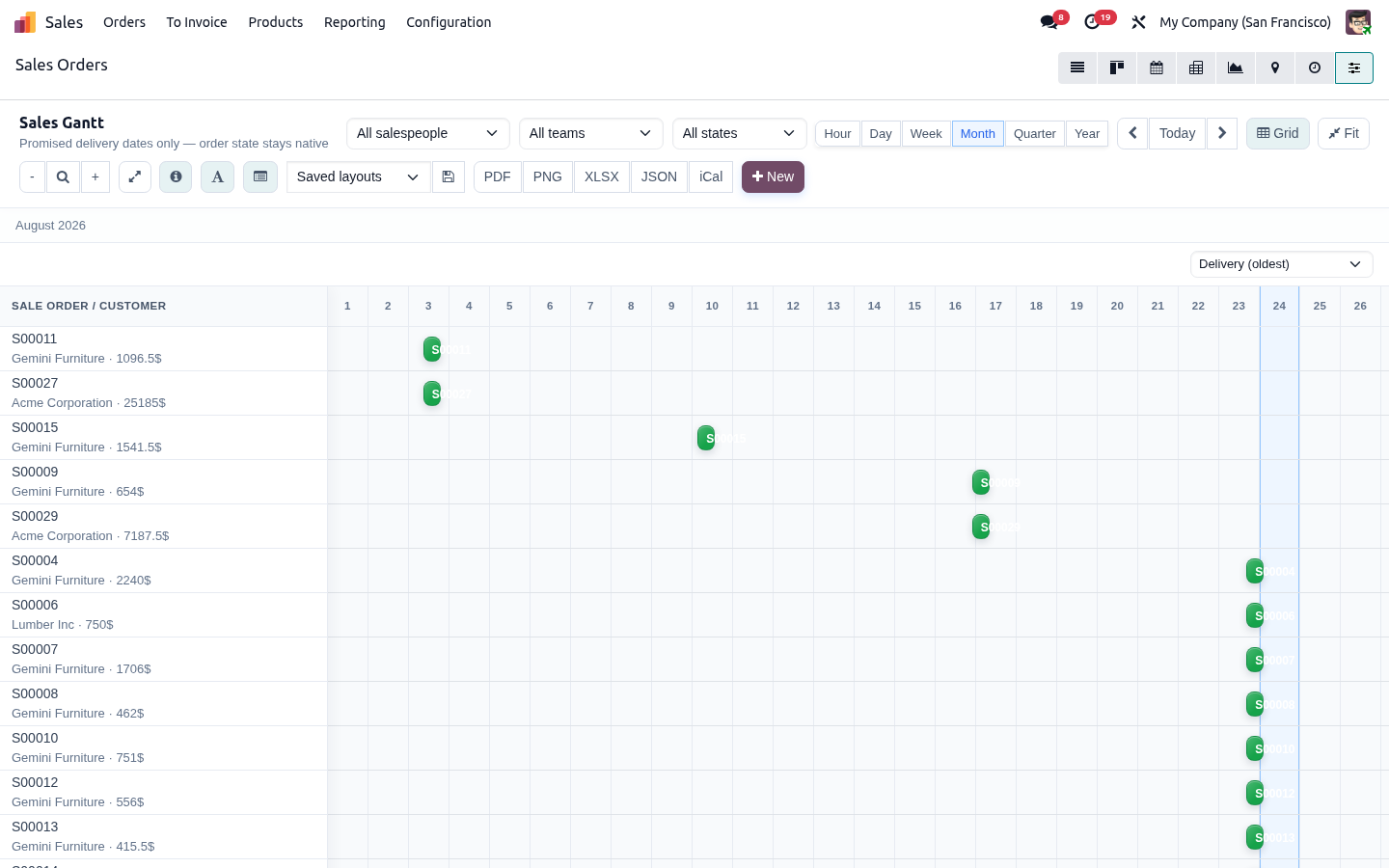Screen dimensions: 1389x868
Task: Open activities clock icon with 19 badge
Action: pyautogui.click(x=1093, y=22)
